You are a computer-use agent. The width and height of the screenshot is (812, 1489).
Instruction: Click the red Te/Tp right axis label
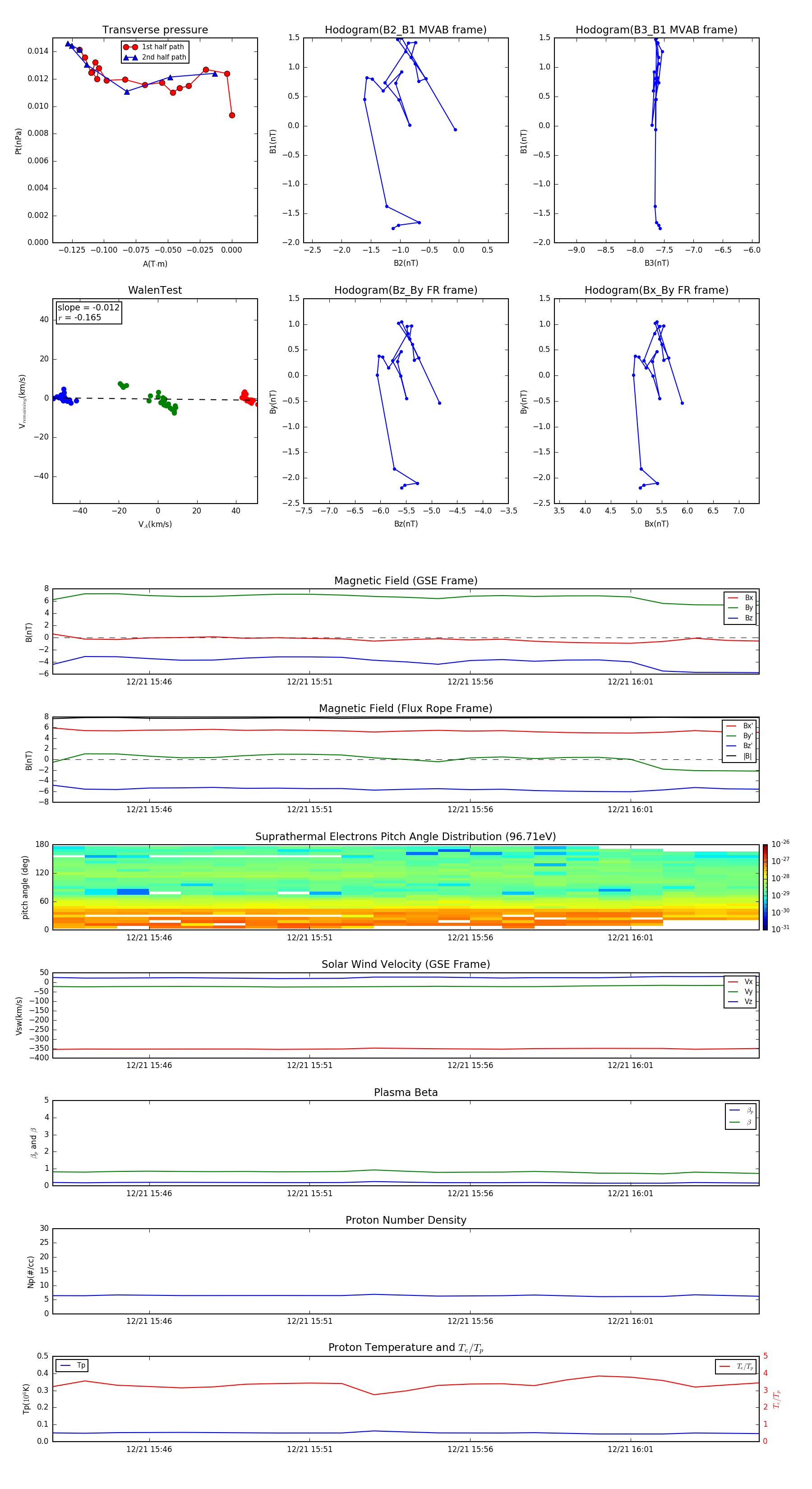pyautogui.click(x=777, y=1399)
